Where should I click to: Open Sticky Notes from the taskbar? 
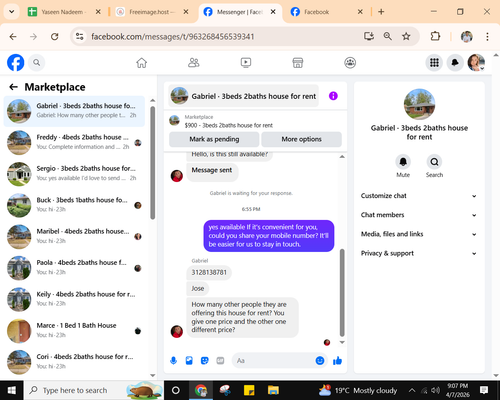(249, 390)
